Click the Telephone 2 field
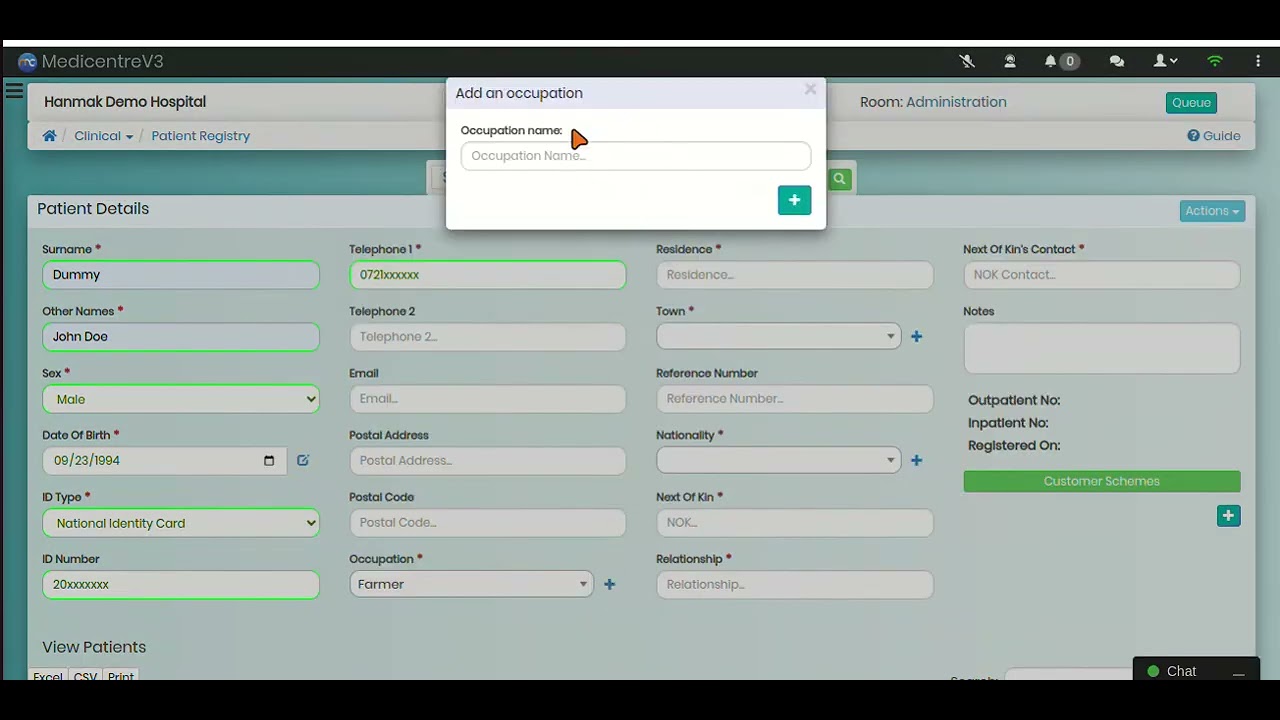Image resolution: width=1280 pixels, height=720 pixels. click(x=488, y=337)
